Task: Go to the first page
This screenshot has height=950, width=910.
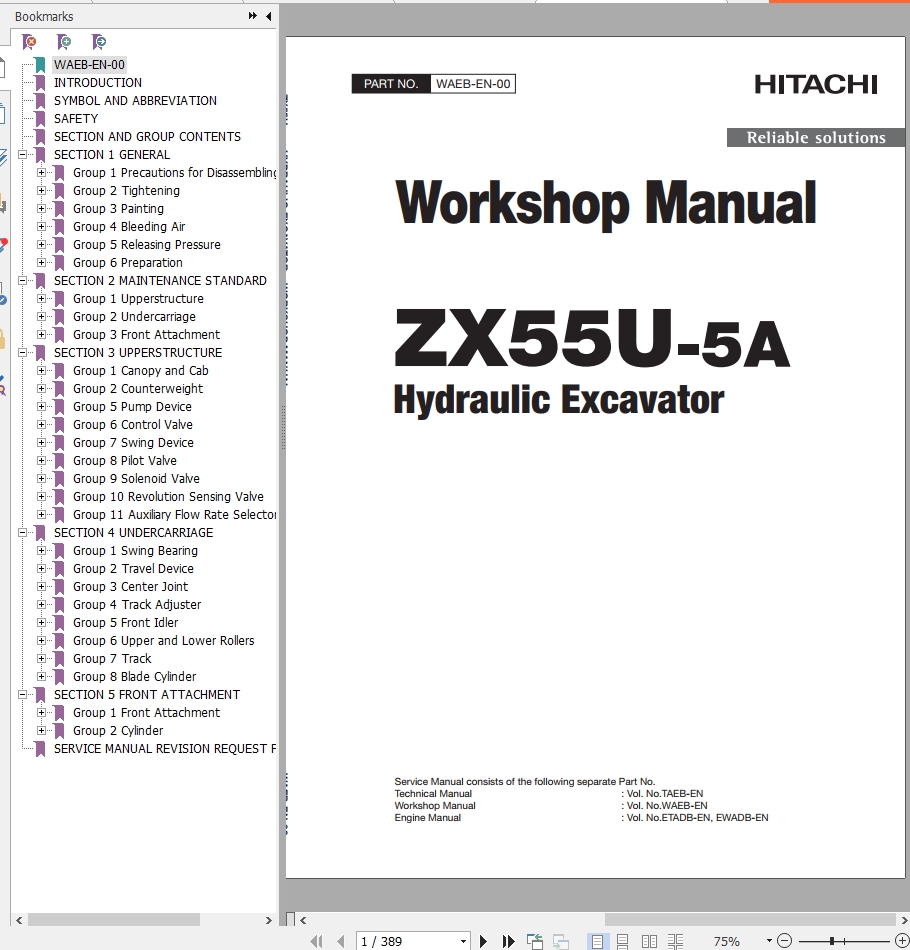Action: [x=316, y=941]
